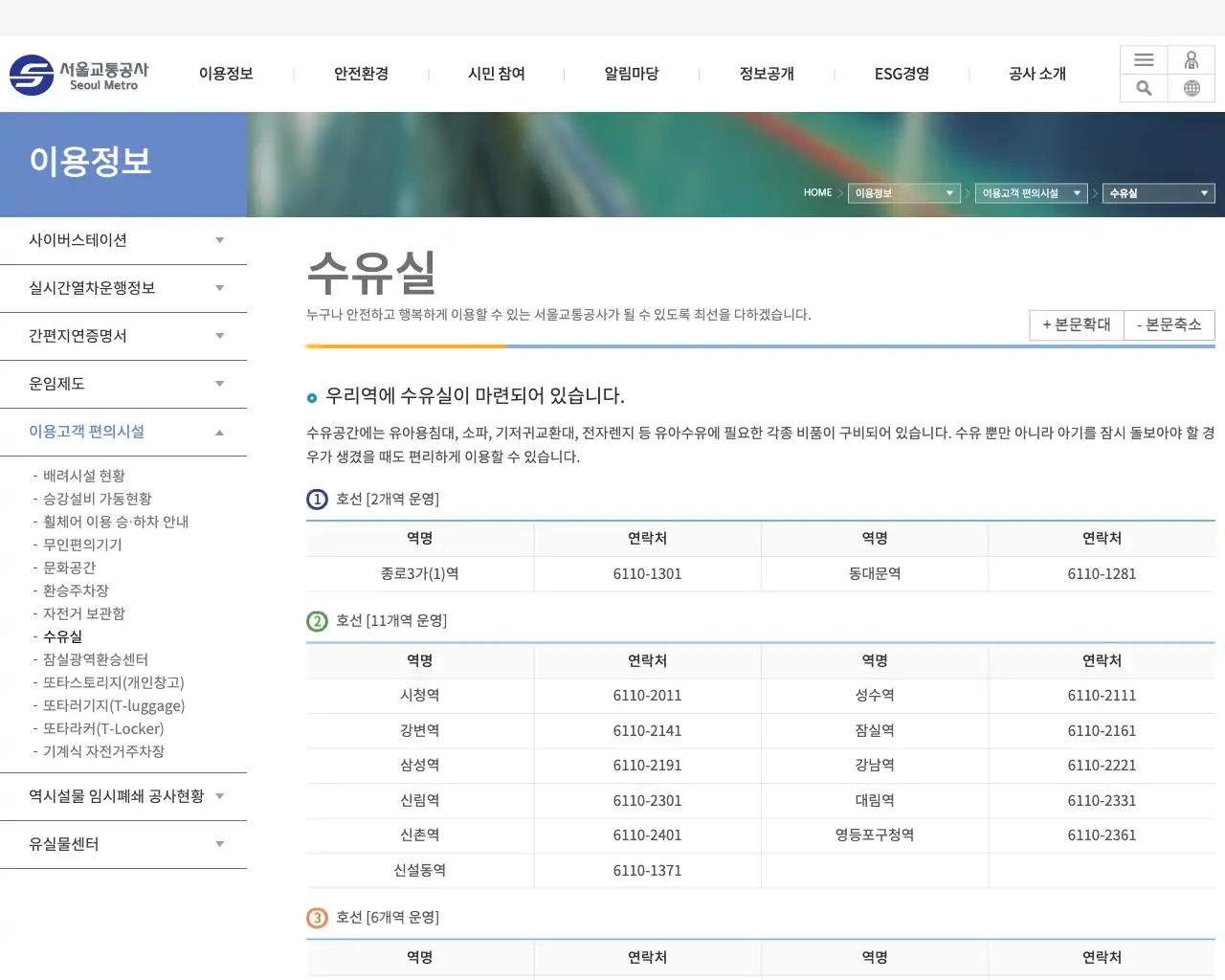The height and width of the screenshot is (980, 1225).
Task: Open 이용정보 top menu
Action: click(226, 74)
